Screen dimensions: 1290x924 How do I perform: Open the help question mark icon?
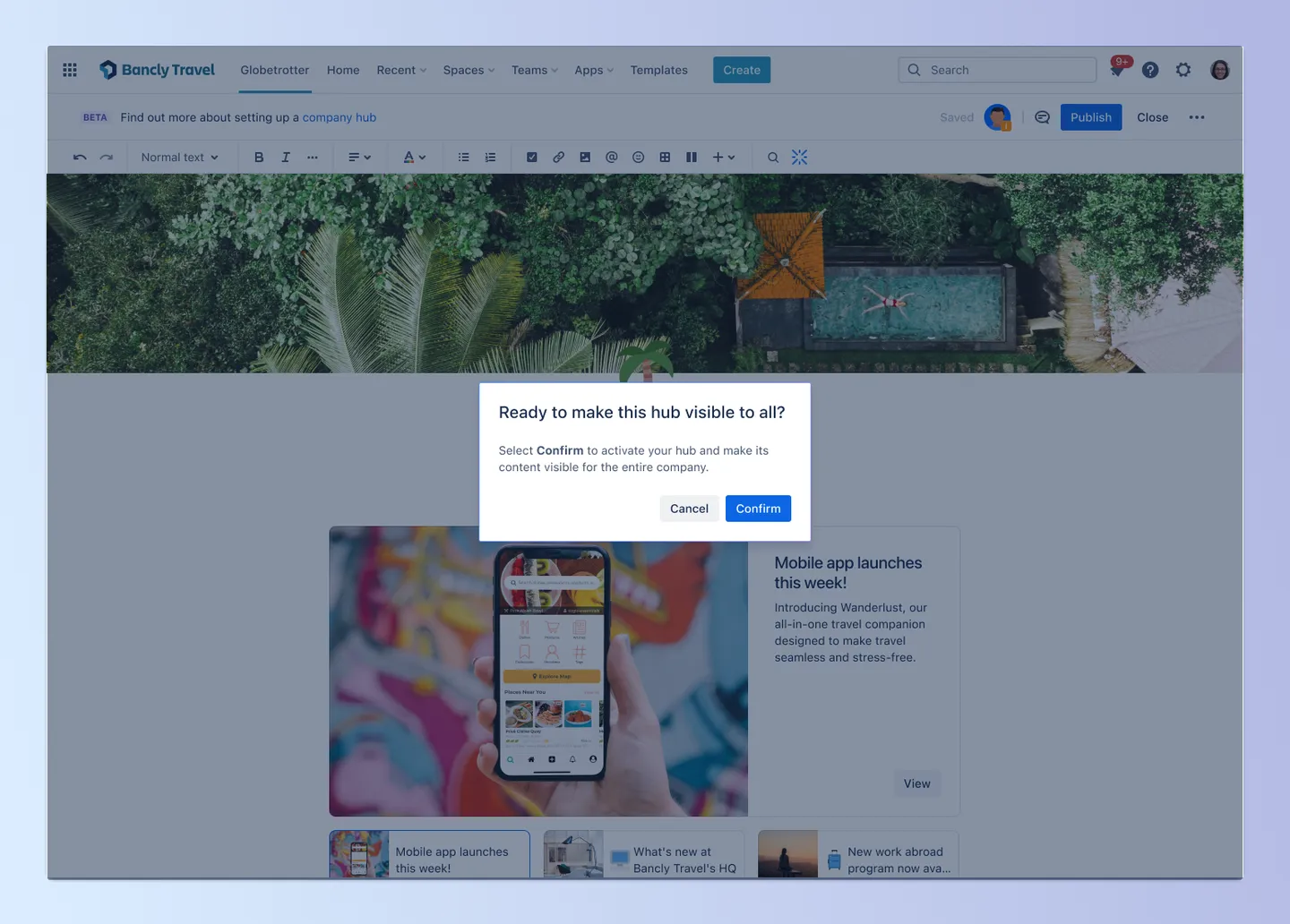[1150, 70]
